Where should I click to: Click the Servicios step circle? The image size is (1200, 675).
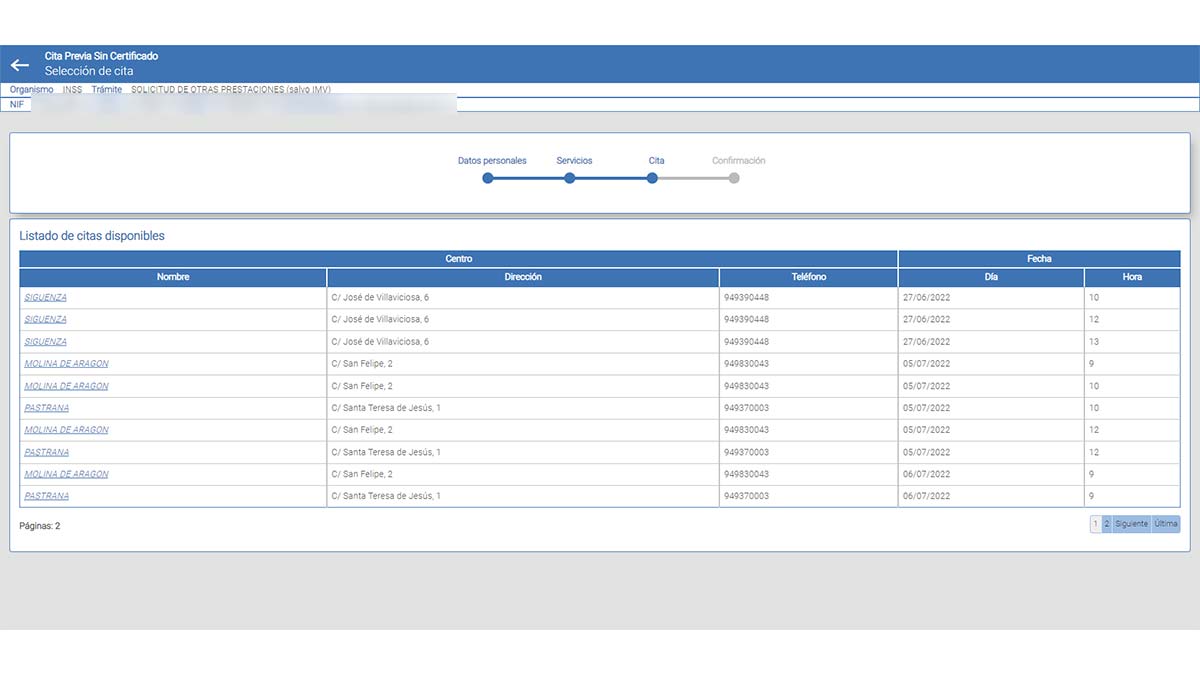569,178
